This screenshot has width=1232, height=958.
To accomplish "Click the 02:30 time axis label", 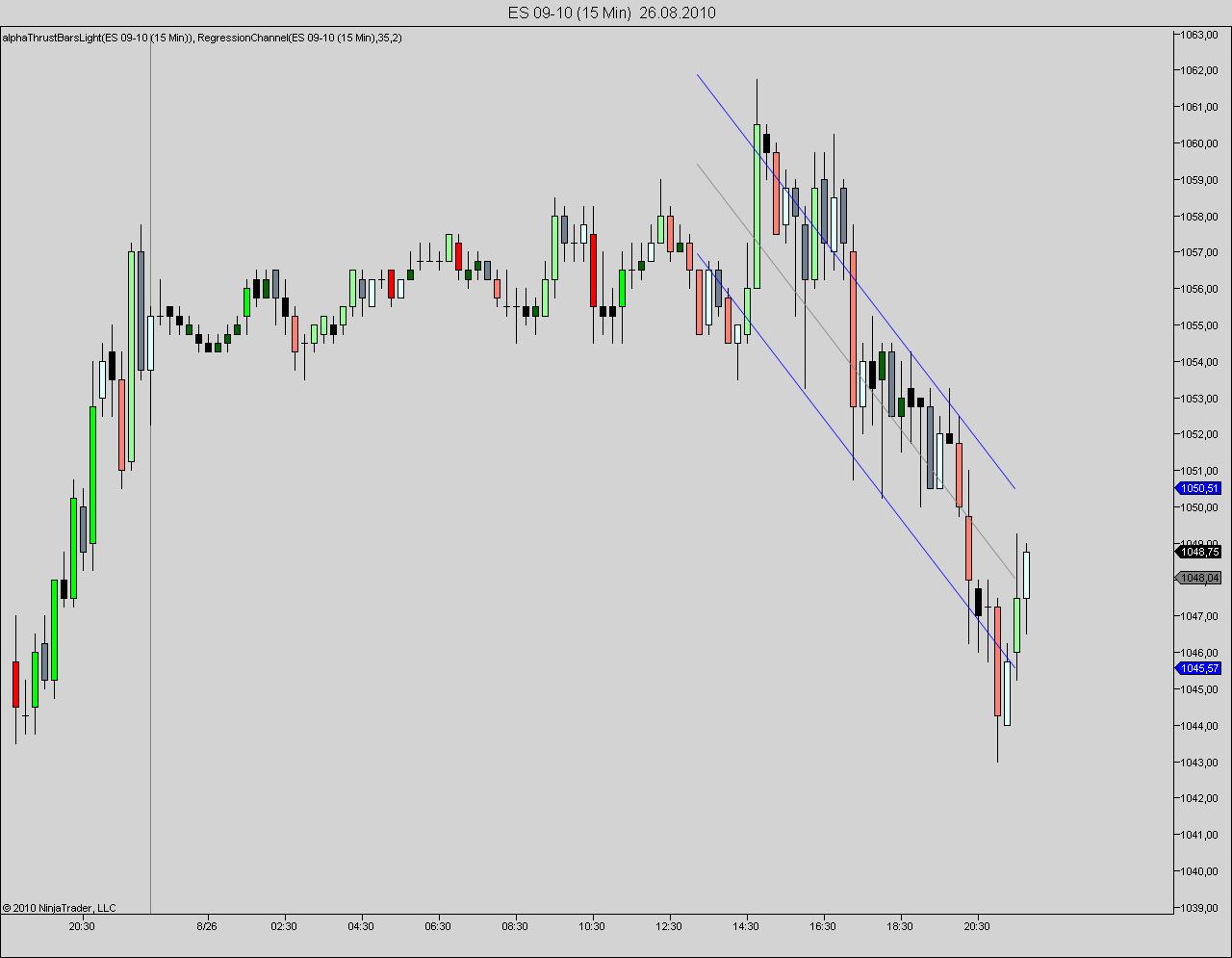I will click(284, 926).
